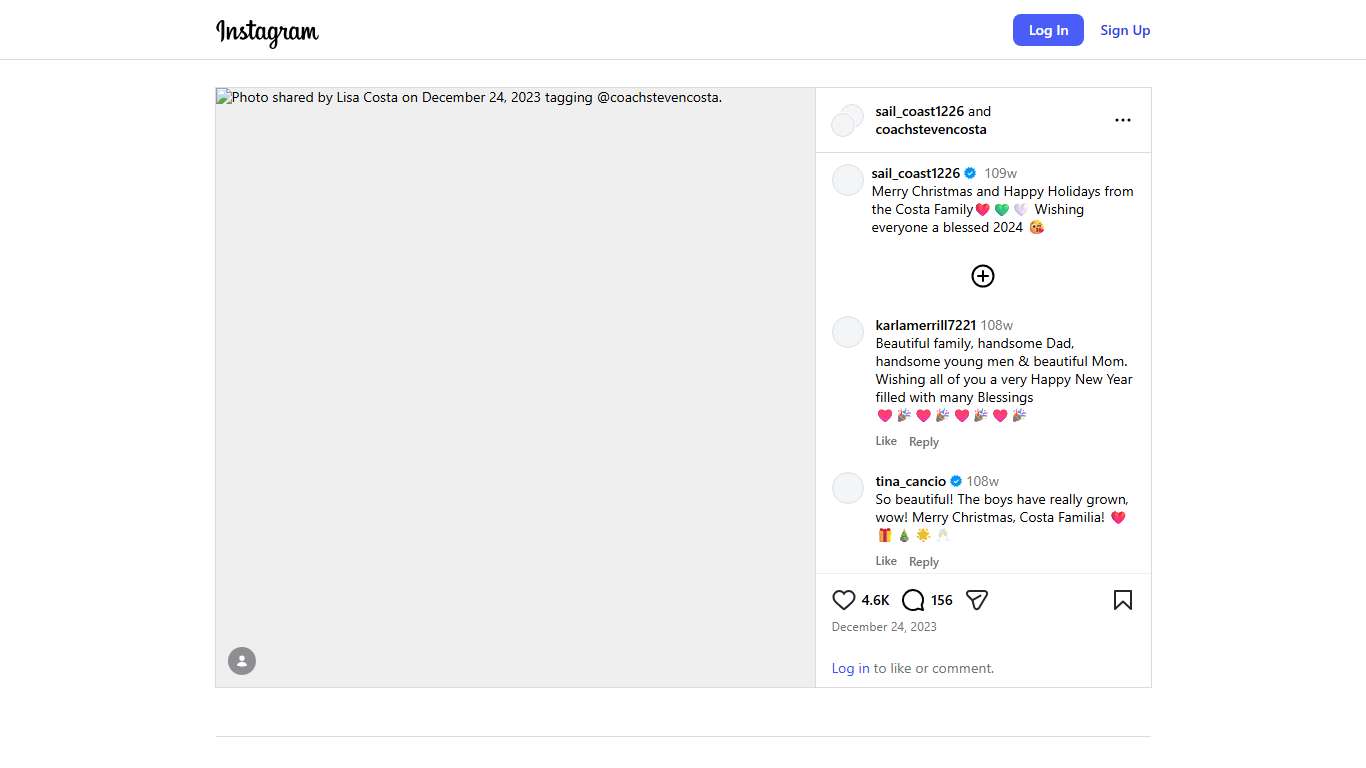This screenshot has height=768, width=1366.
Task: Reply to tina_cancio's comment
Action: (923, 562)
